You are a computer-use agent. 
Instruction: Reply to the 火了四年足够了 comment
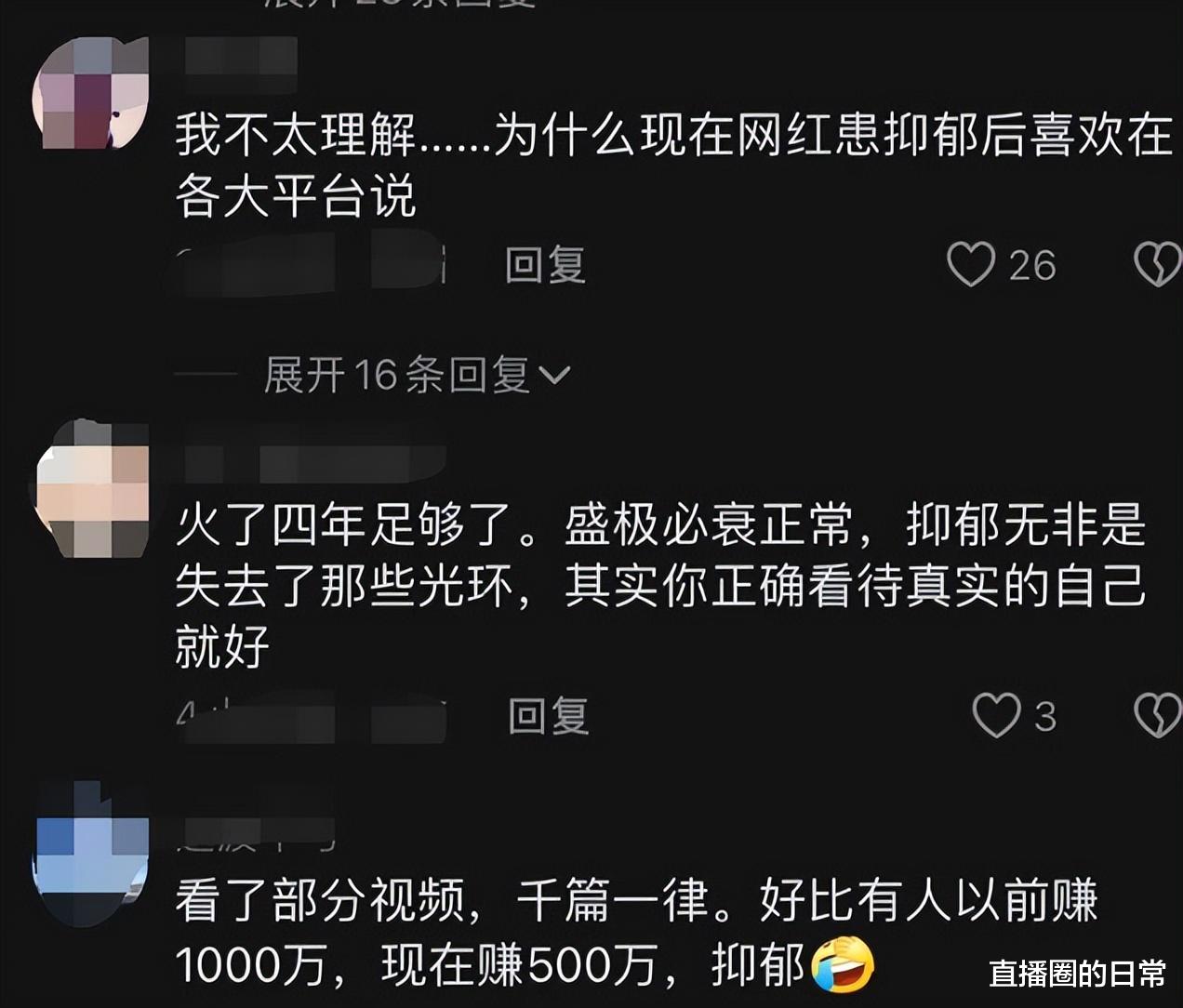[x=548, y=716]
